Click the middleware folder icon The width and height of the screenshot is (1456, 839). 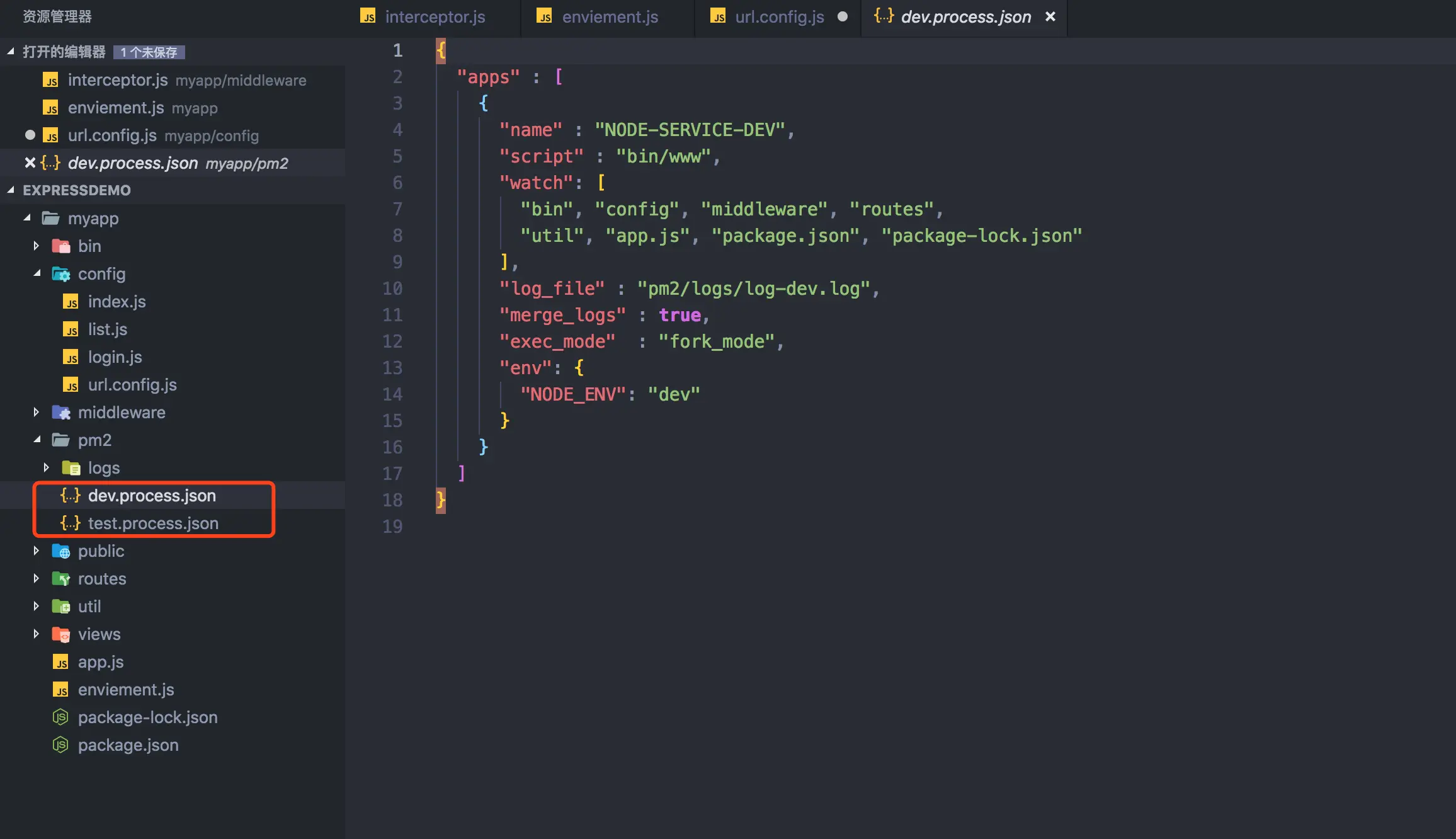pos(61,413)
